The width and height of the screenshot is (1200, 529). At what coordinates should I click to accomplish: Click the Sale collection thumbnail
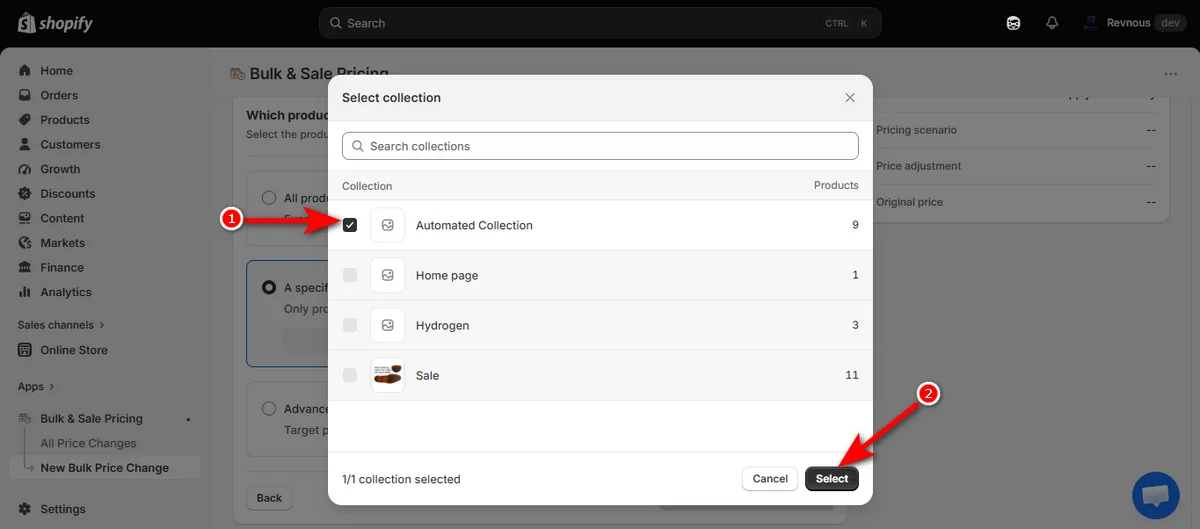(387, 375)
